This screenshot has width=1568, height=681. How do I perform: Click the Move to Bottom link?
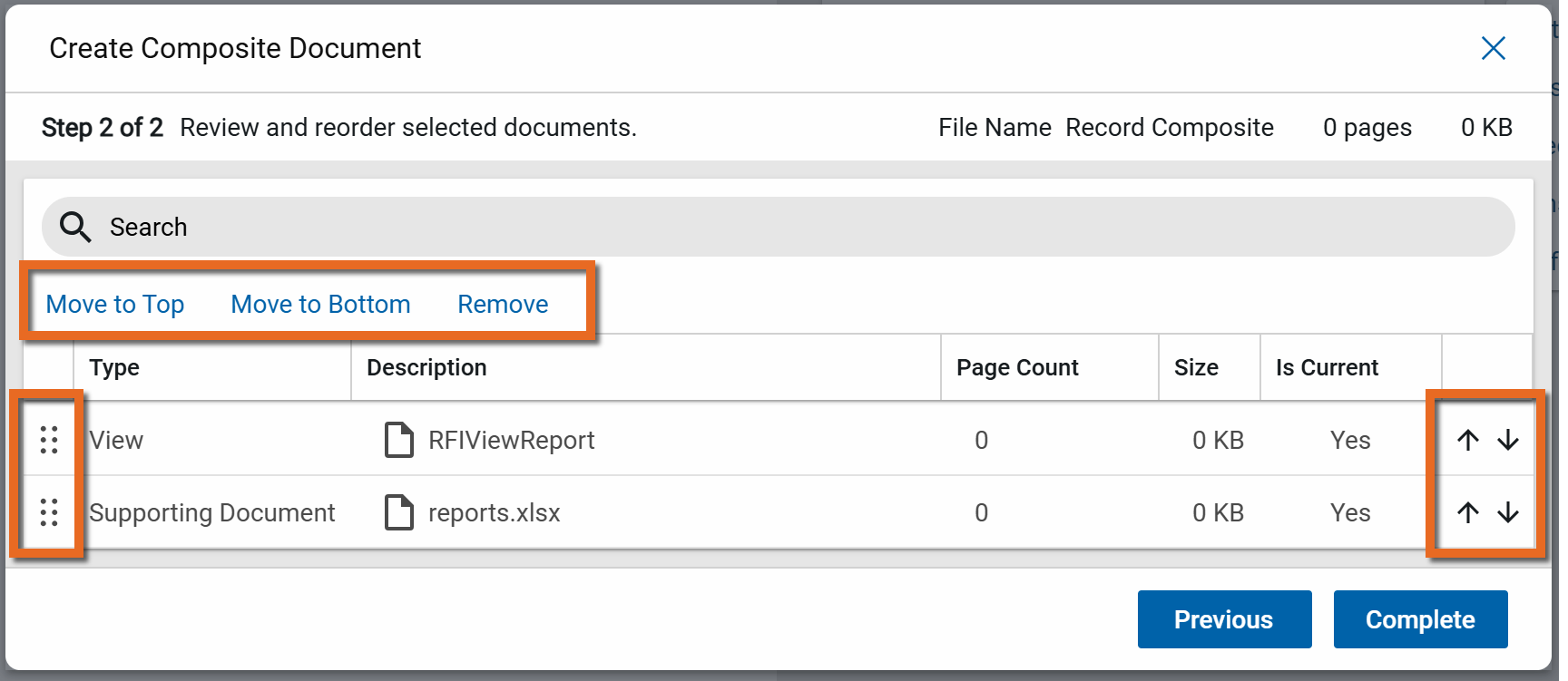[320, 305]
